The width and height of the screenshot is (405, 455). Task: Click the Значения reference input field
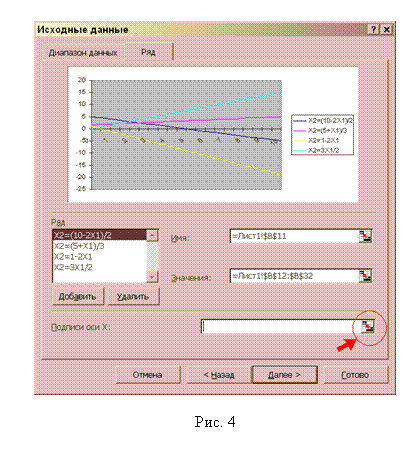[x=294, y=276]
